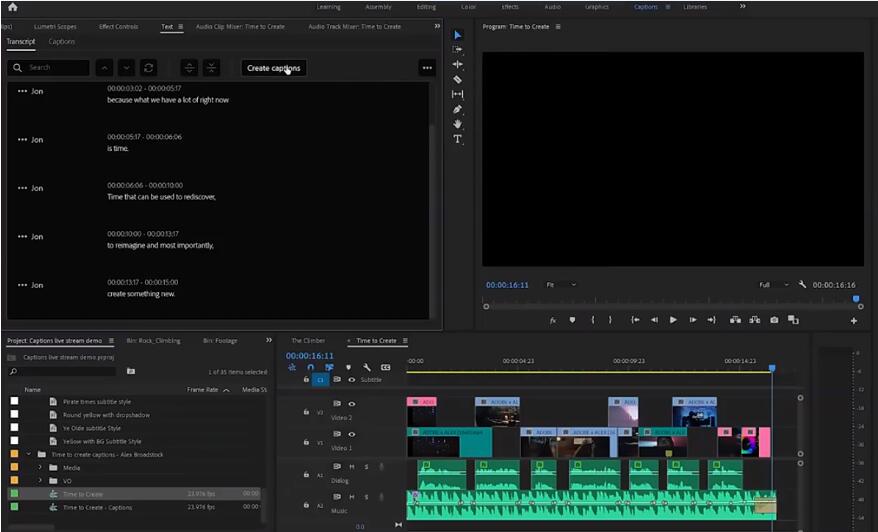Step back one frame
The image size is (878, 532).
click(654, 320)
